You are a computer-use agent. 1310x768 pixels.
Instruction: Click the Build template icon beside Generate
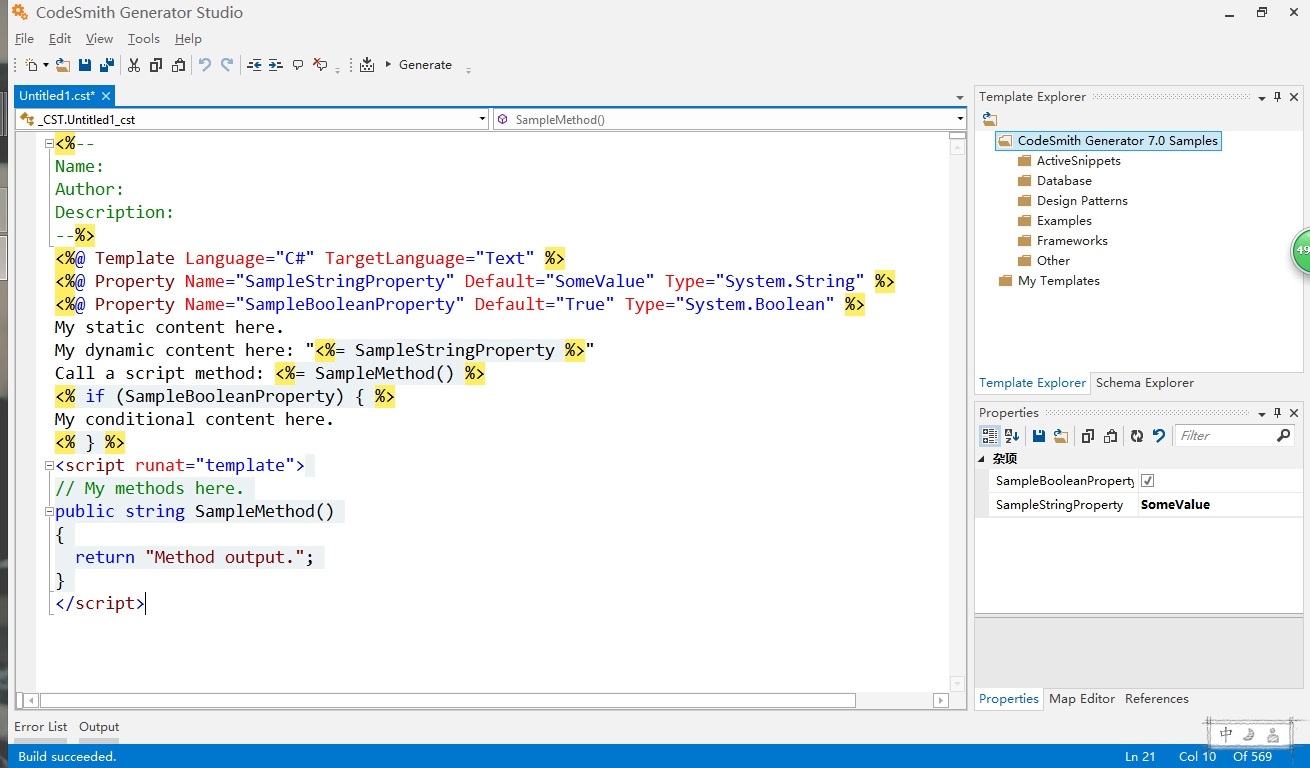367,65
